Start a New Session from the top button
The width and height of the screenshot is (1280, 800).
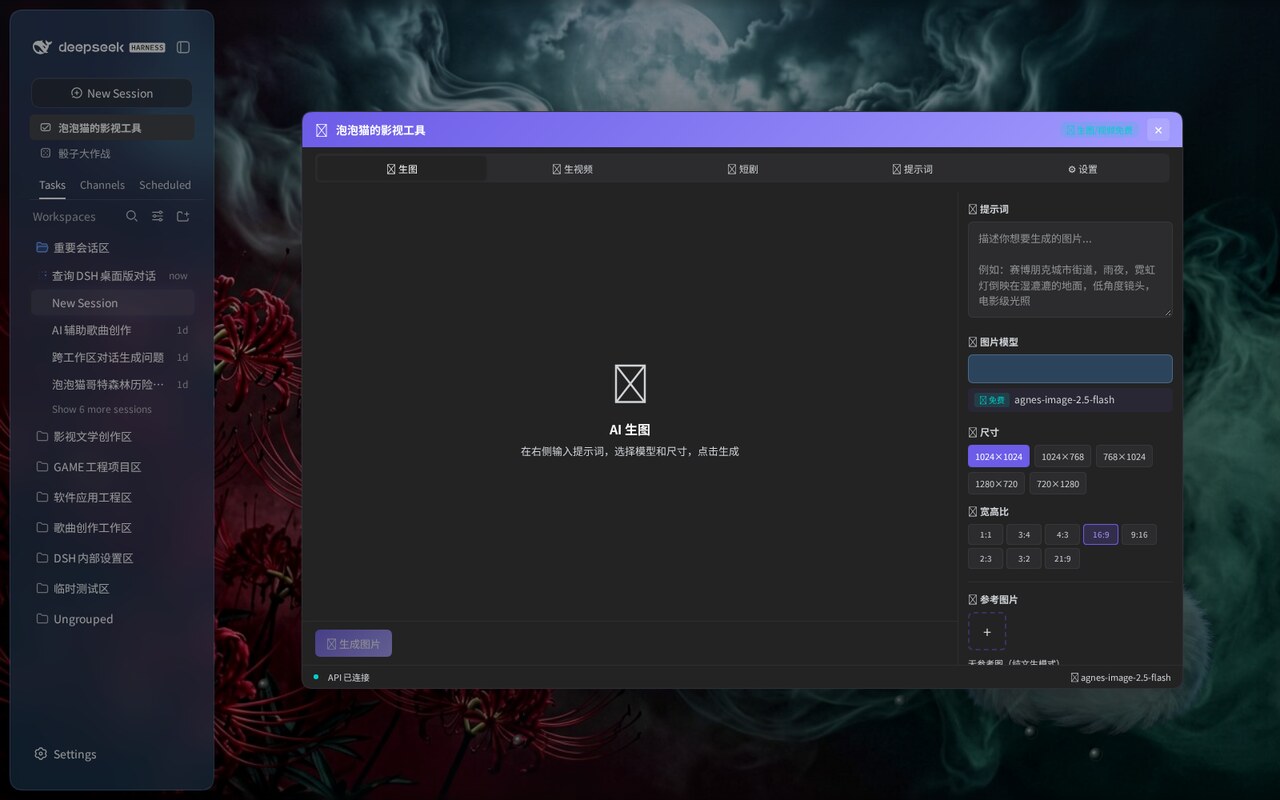point(112,93)
